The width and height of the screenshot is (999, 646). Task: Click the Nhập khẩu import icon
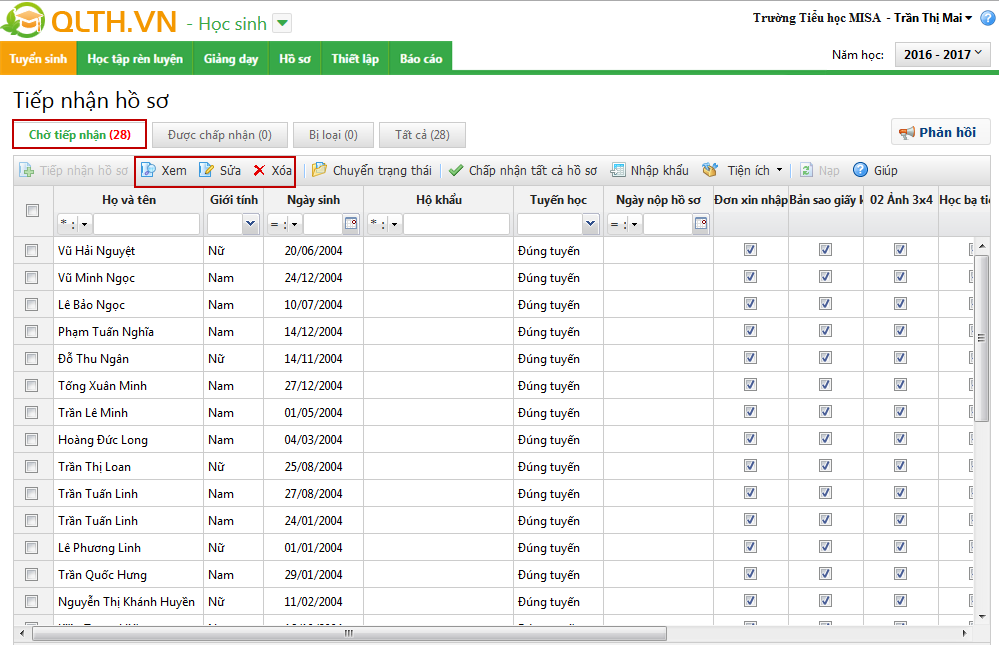[x=618, y=170]
